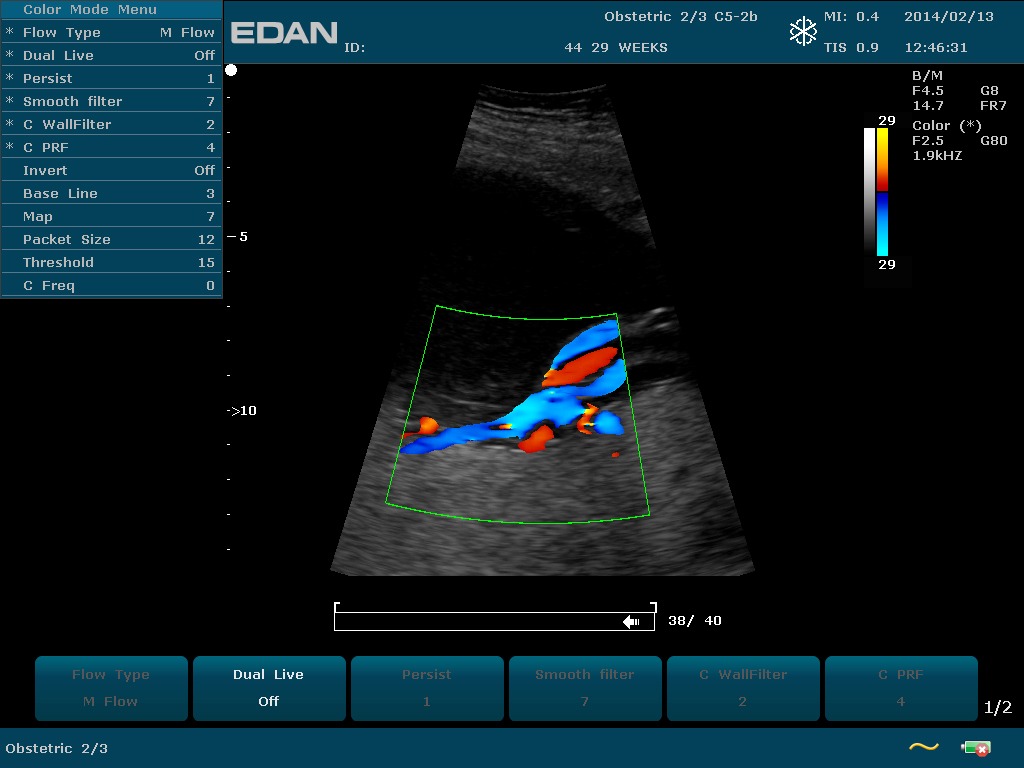Click the red-blue color velocity scale bar
The height and width of the screenshot is (768, 1024).
click(x=882, y=190)
